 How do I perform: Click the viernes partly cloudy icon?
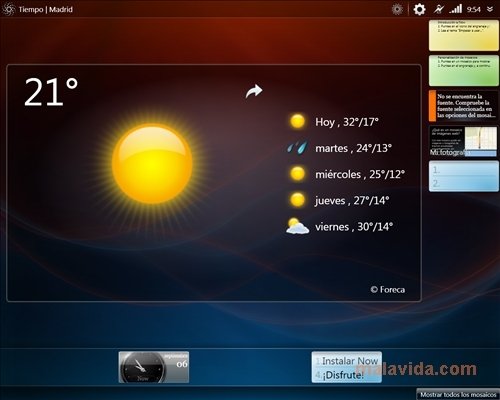coord(297,227)
